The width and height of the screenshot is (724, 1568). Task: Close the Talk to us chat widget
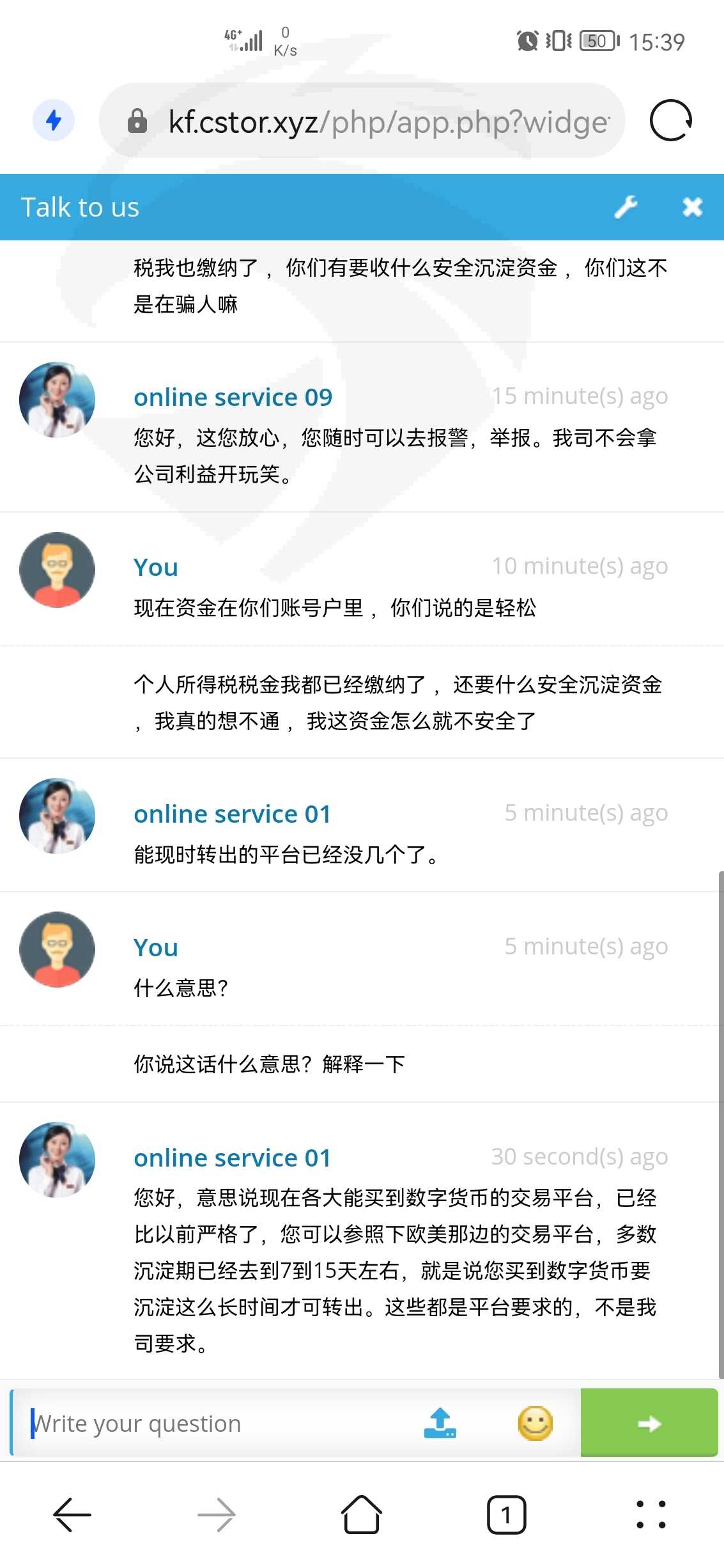(692, 206)
